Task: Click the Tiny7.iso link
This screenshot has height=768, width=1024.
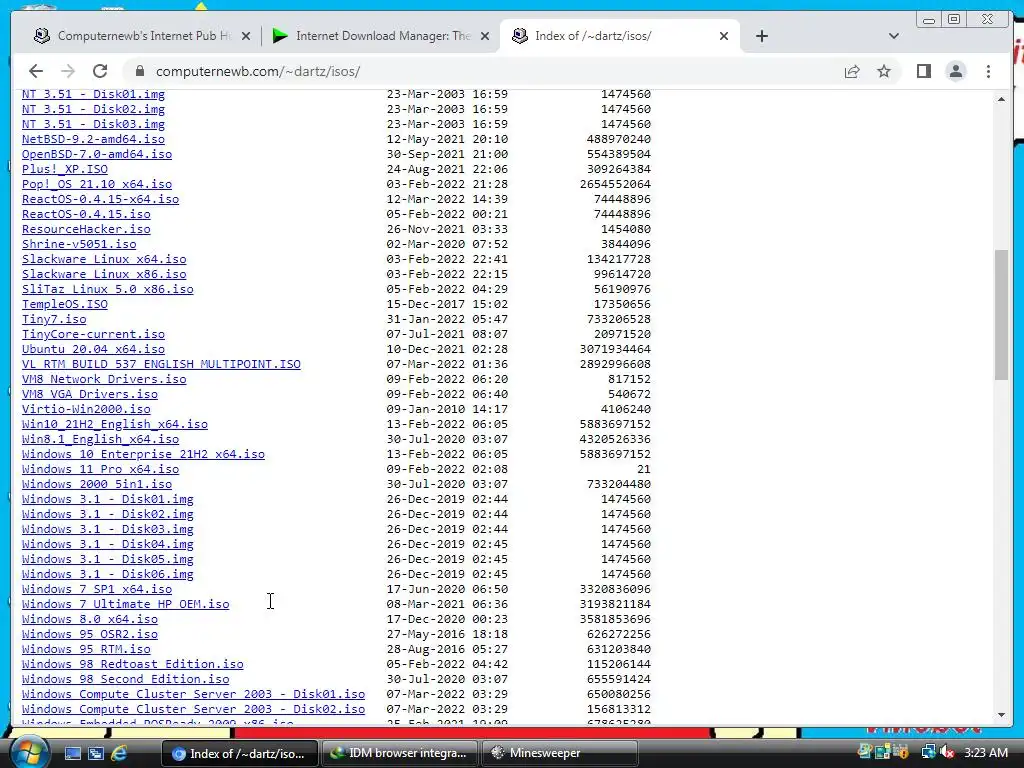Action: 54,319
